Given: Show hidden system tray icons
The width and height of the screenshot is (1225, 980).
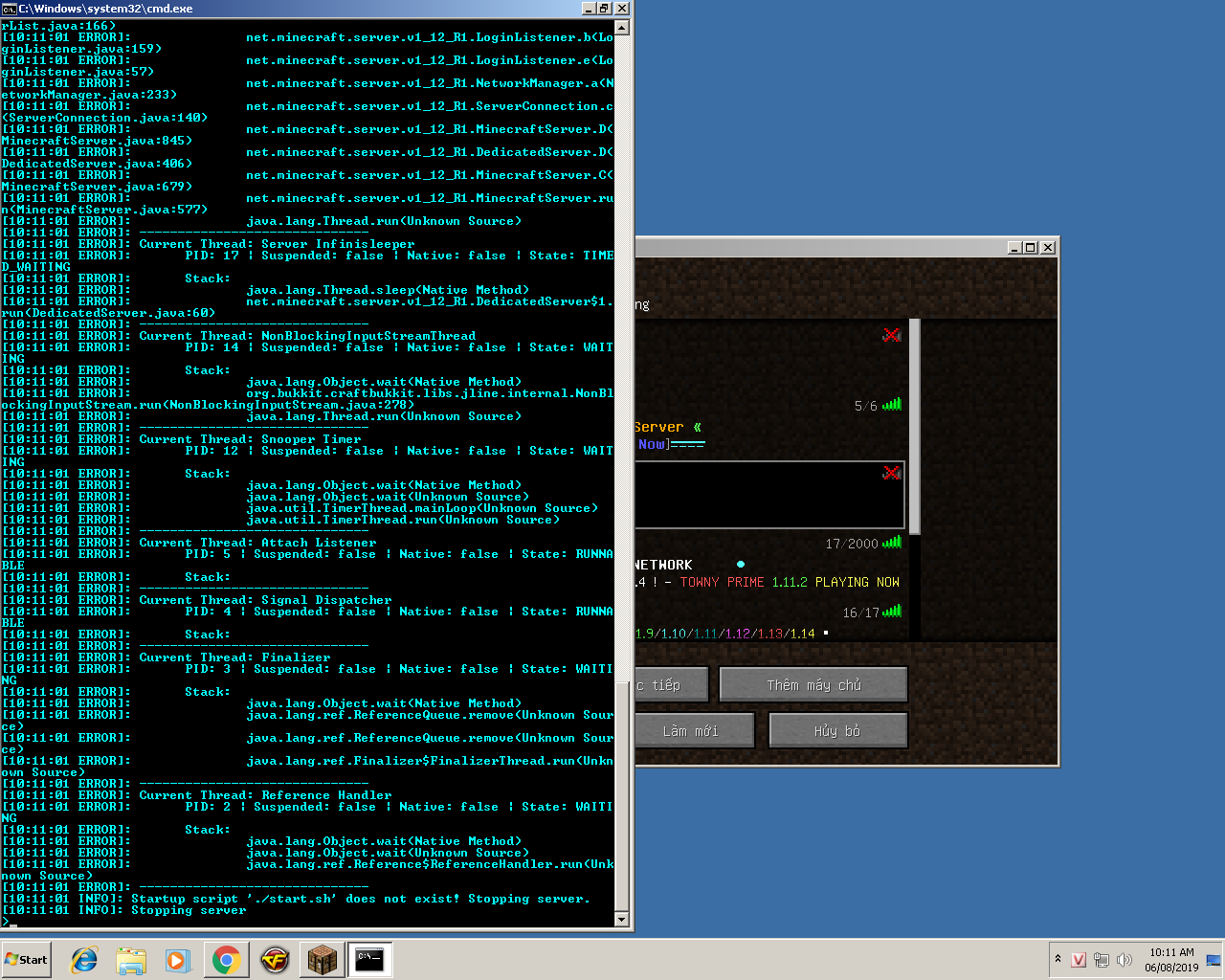Looking at the screenshot, I should coord(1058,959).
